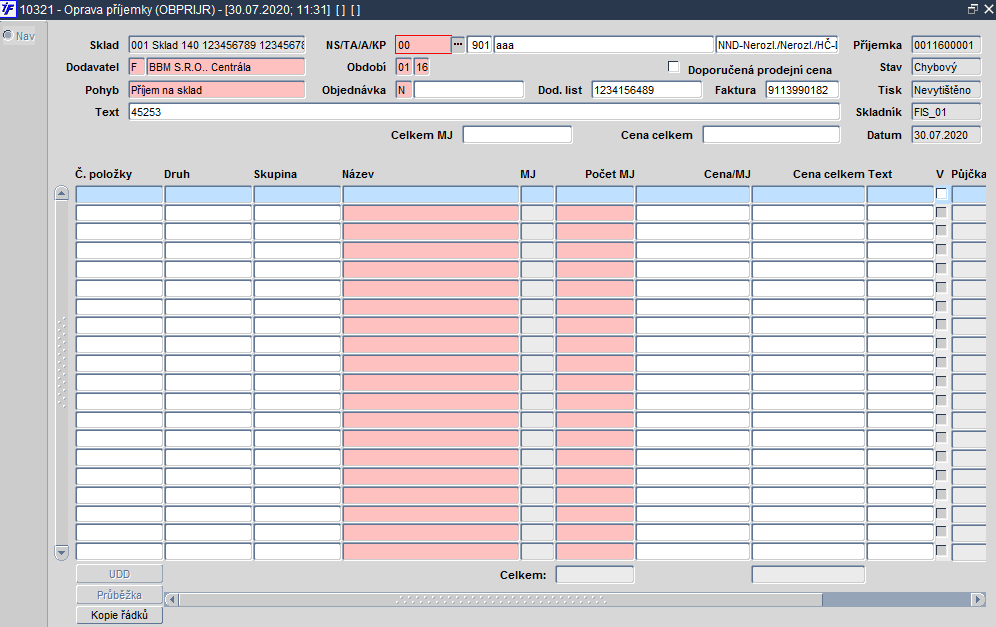Click the Skupina column header text
The image size is (996, 627).
point(275,174)
